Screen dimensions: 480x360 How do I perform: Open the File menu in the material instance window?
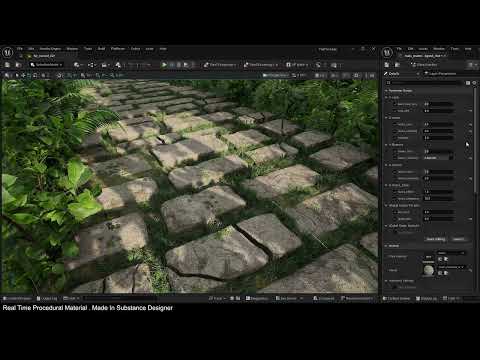tap(399, 49)
